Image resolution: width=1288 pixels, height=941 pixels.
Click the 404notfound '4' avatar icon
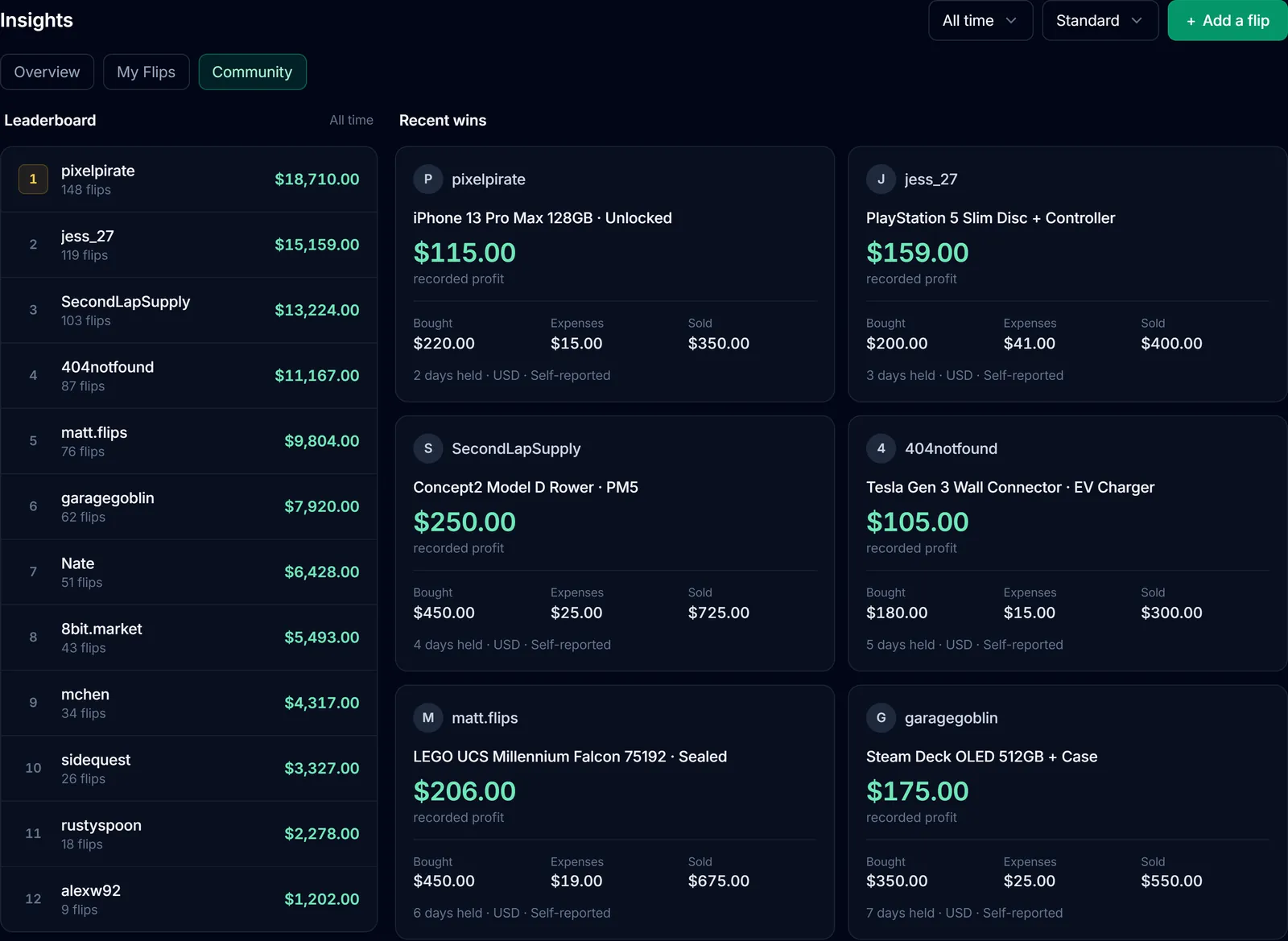(881, 448)
